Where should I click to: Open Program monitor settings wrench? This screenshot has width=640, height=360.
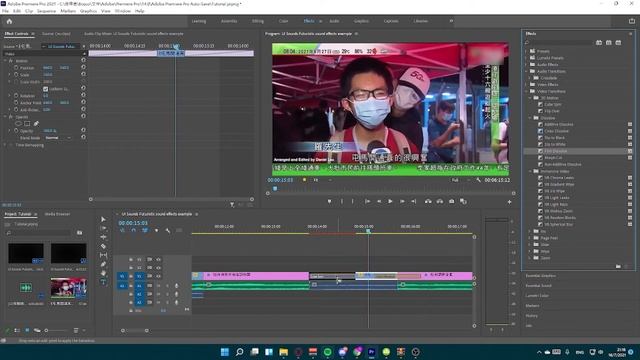478,180
